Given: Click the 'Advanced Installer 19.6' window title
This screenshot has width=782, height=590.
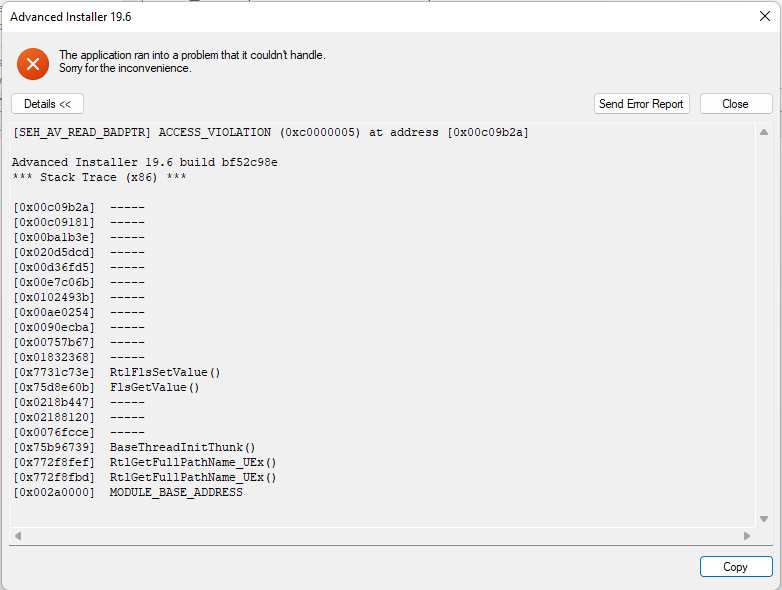Looking at the screenshot, I should (x=70, y=17).
